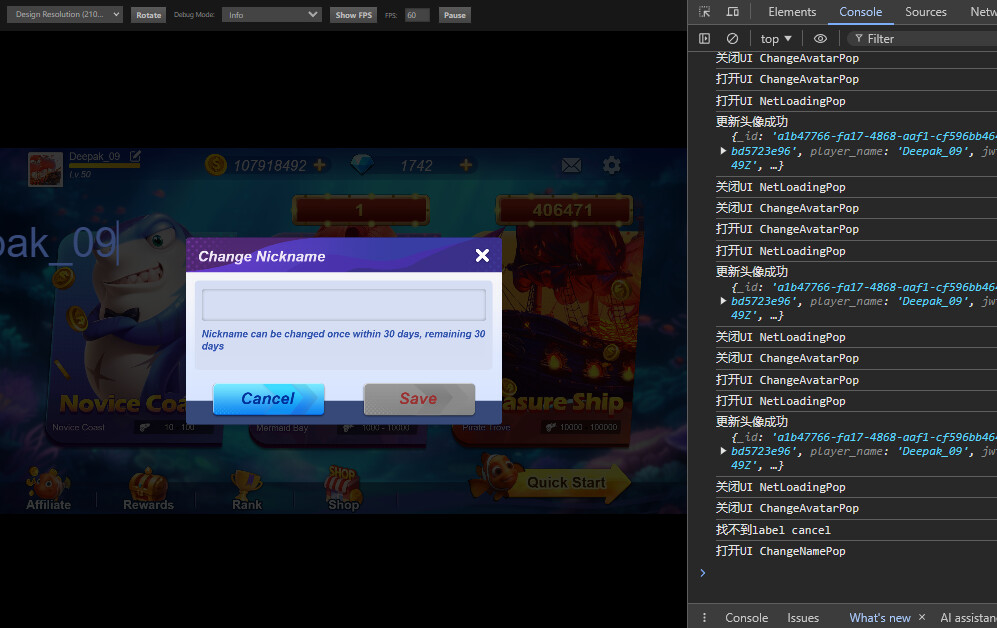The width and height of the screenshot is (997, 628).
Task: Expand first logged object with player_name Deepak_09
Action: coord(723,151)
